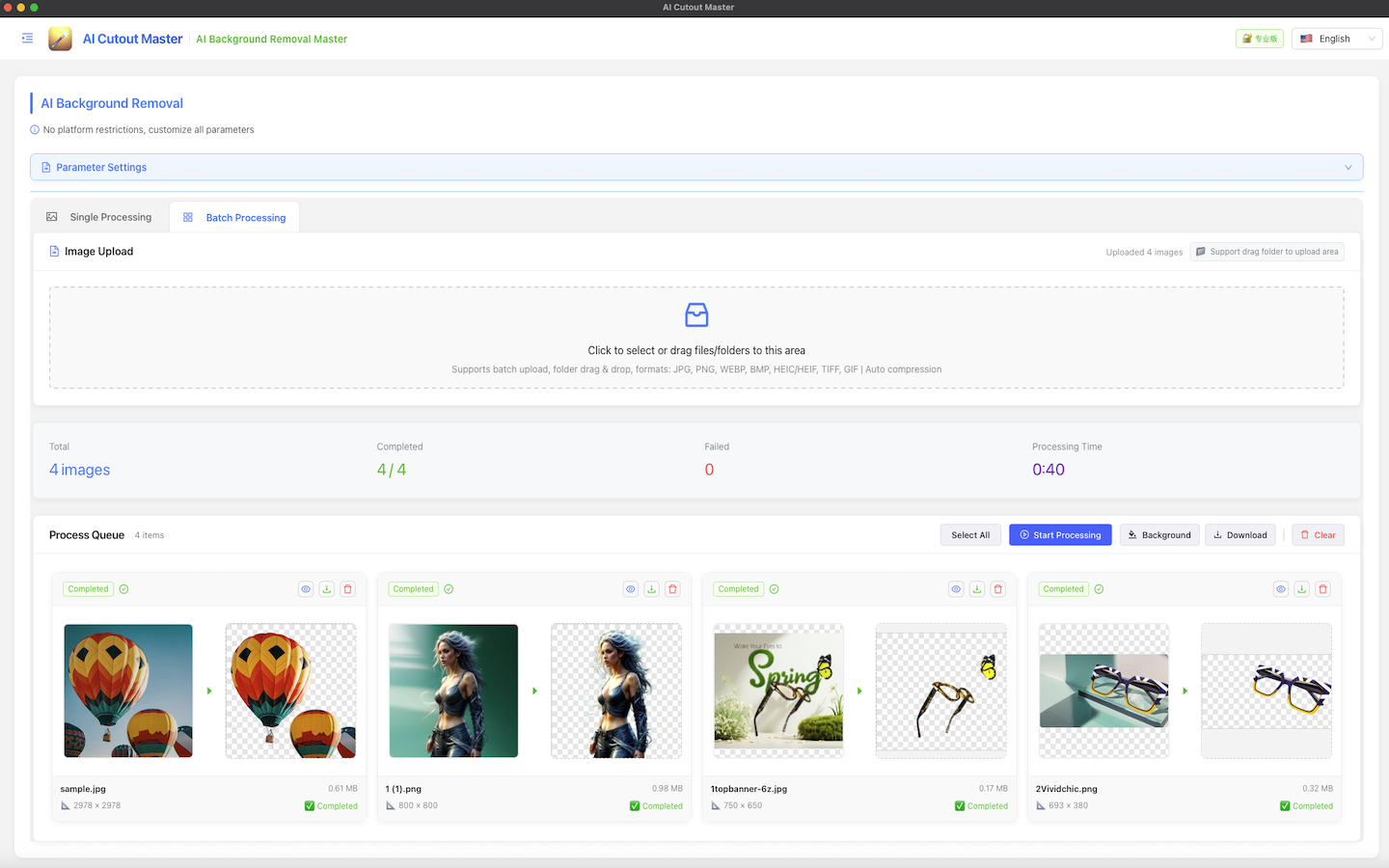Open the sample.jpg balloon thumbnail
Screen dimensions: 1389x868
tap(127, 691)
